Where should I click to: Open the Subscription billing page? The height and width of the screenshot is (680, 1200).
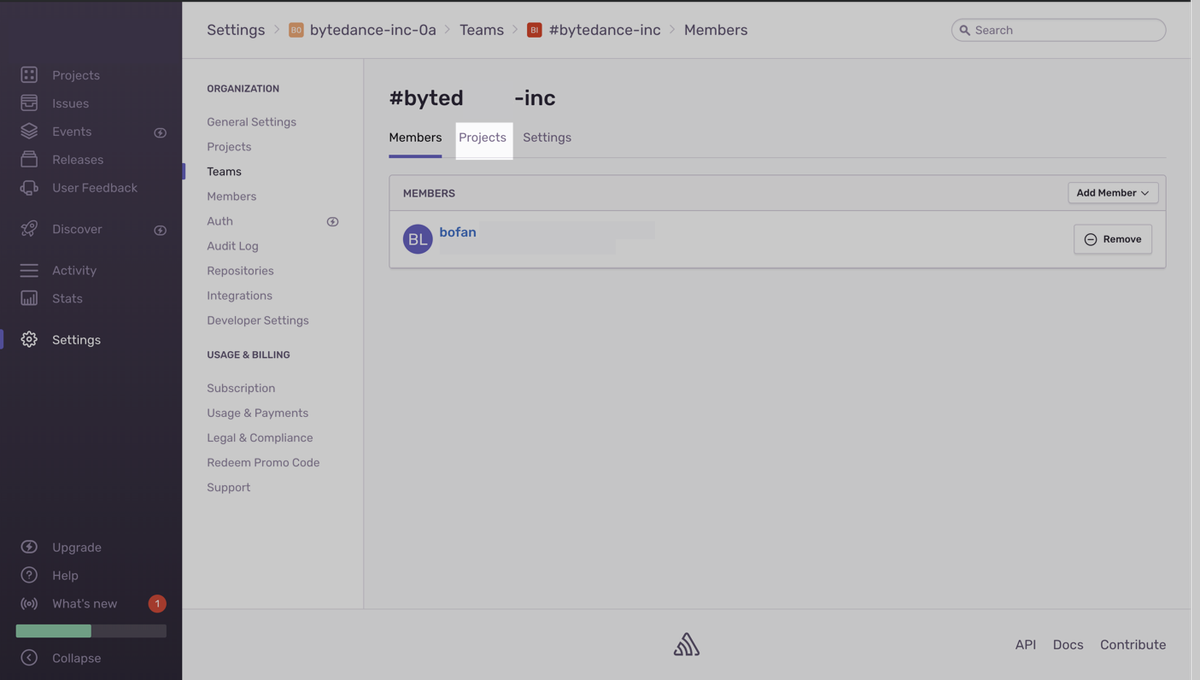pos(241,388)
